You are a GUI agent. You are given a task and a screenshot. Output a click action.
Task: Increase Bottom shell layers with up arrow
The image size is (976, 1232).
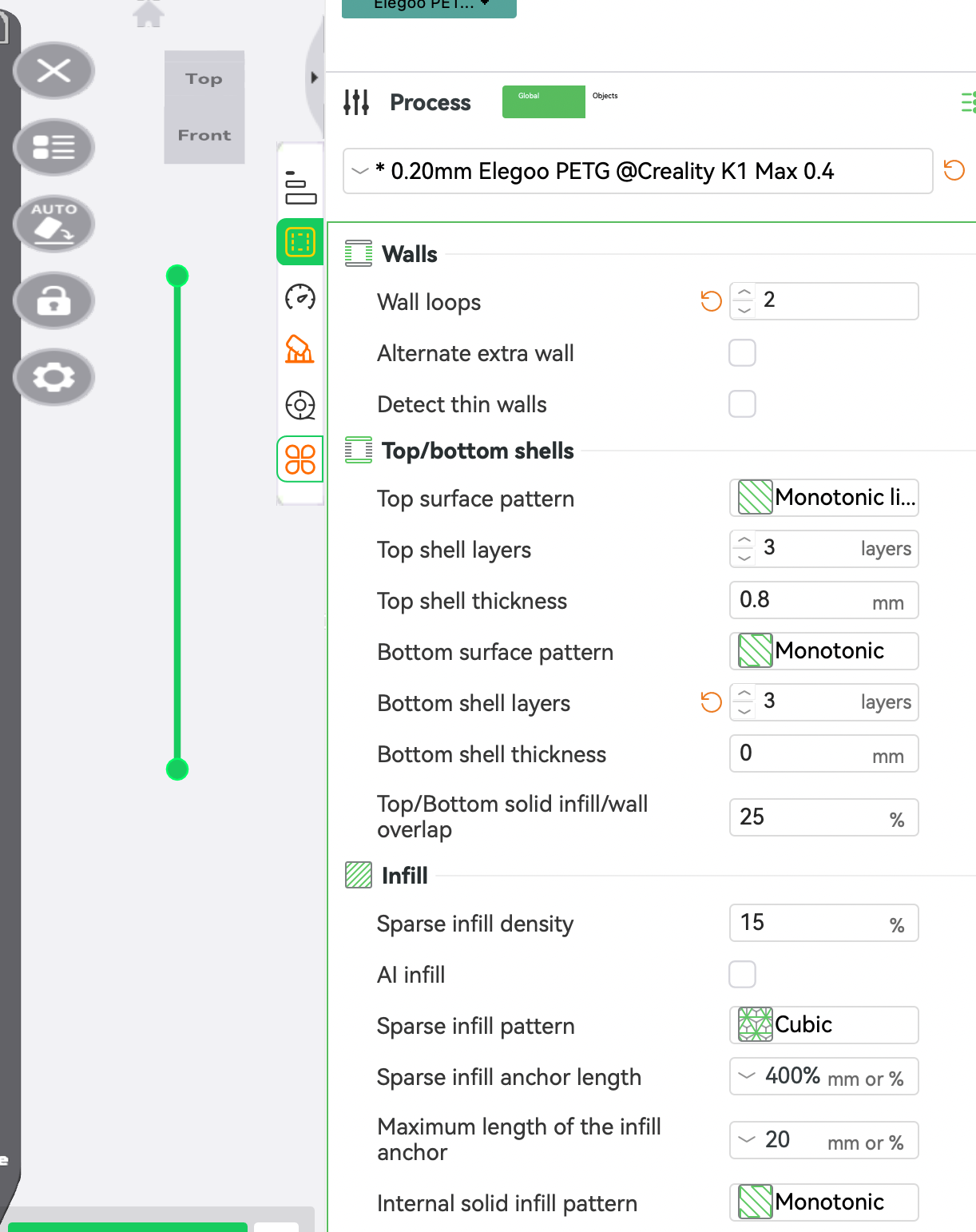[744, 693]
